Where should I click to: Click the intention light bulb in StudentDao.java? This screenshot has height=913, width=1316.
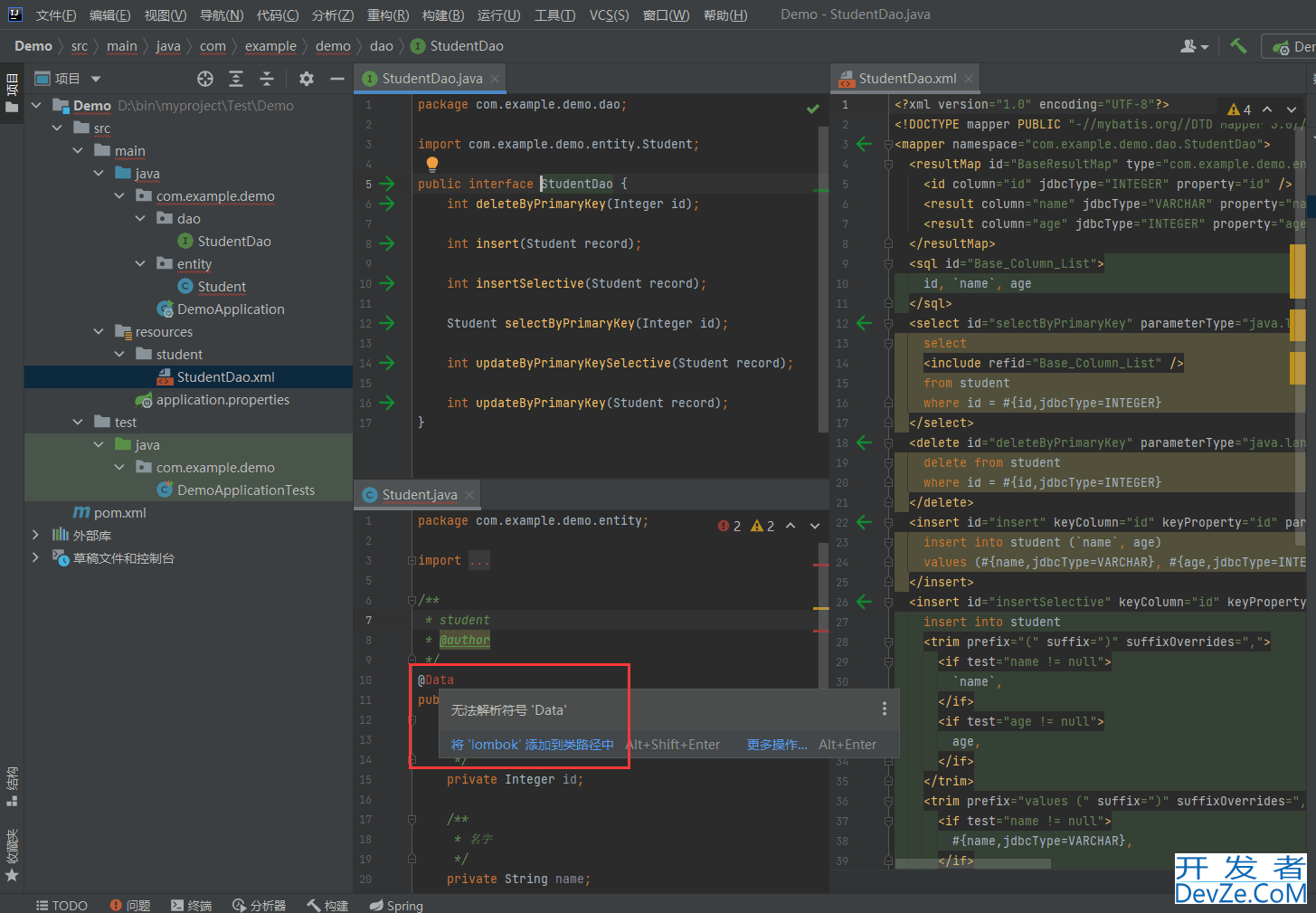432,164
